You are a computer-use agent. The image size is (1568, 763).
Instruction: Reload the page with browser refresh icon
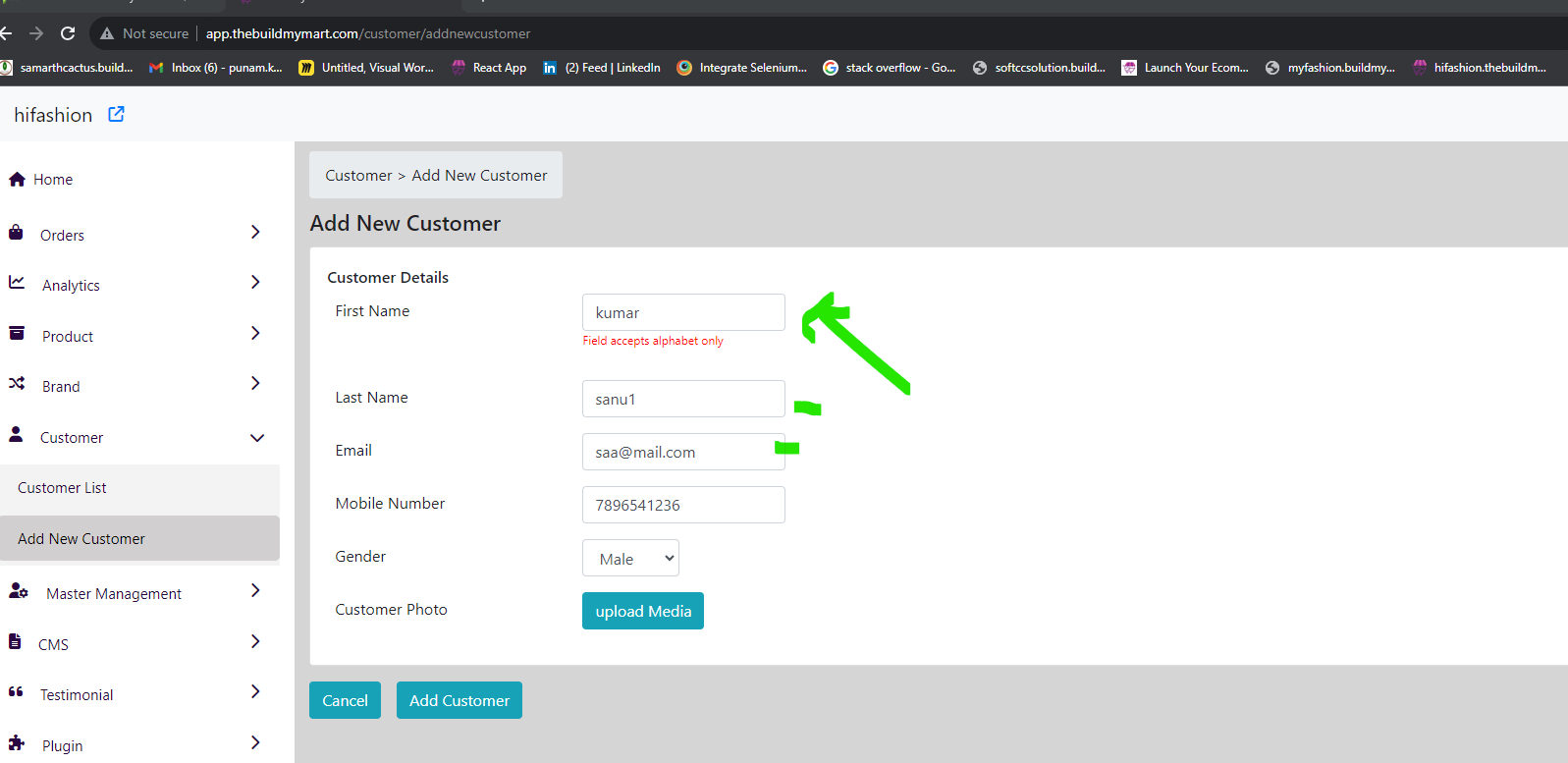point(68,33)
